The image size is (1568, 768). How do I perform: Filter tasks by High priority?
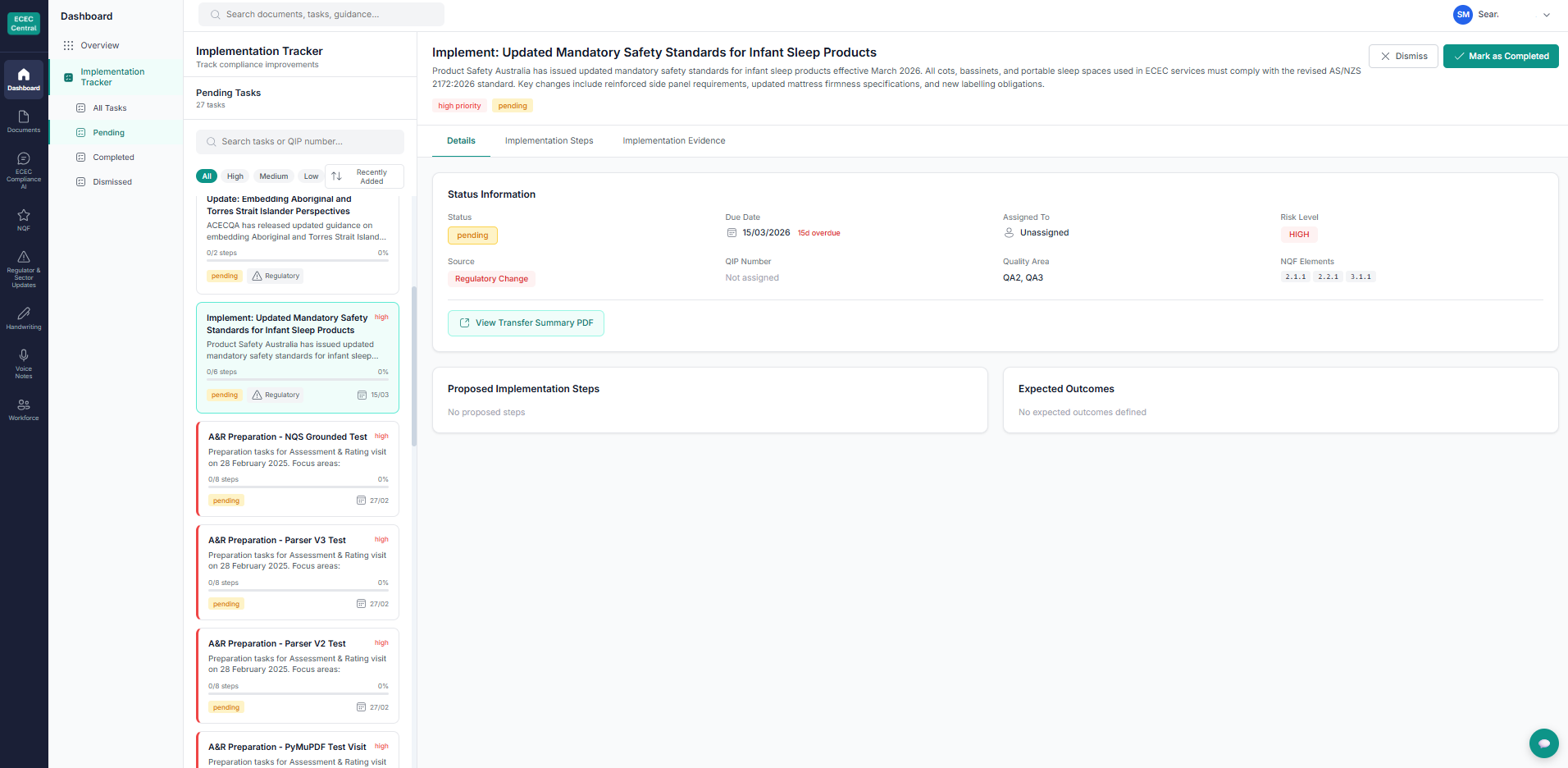coord(235,176)
